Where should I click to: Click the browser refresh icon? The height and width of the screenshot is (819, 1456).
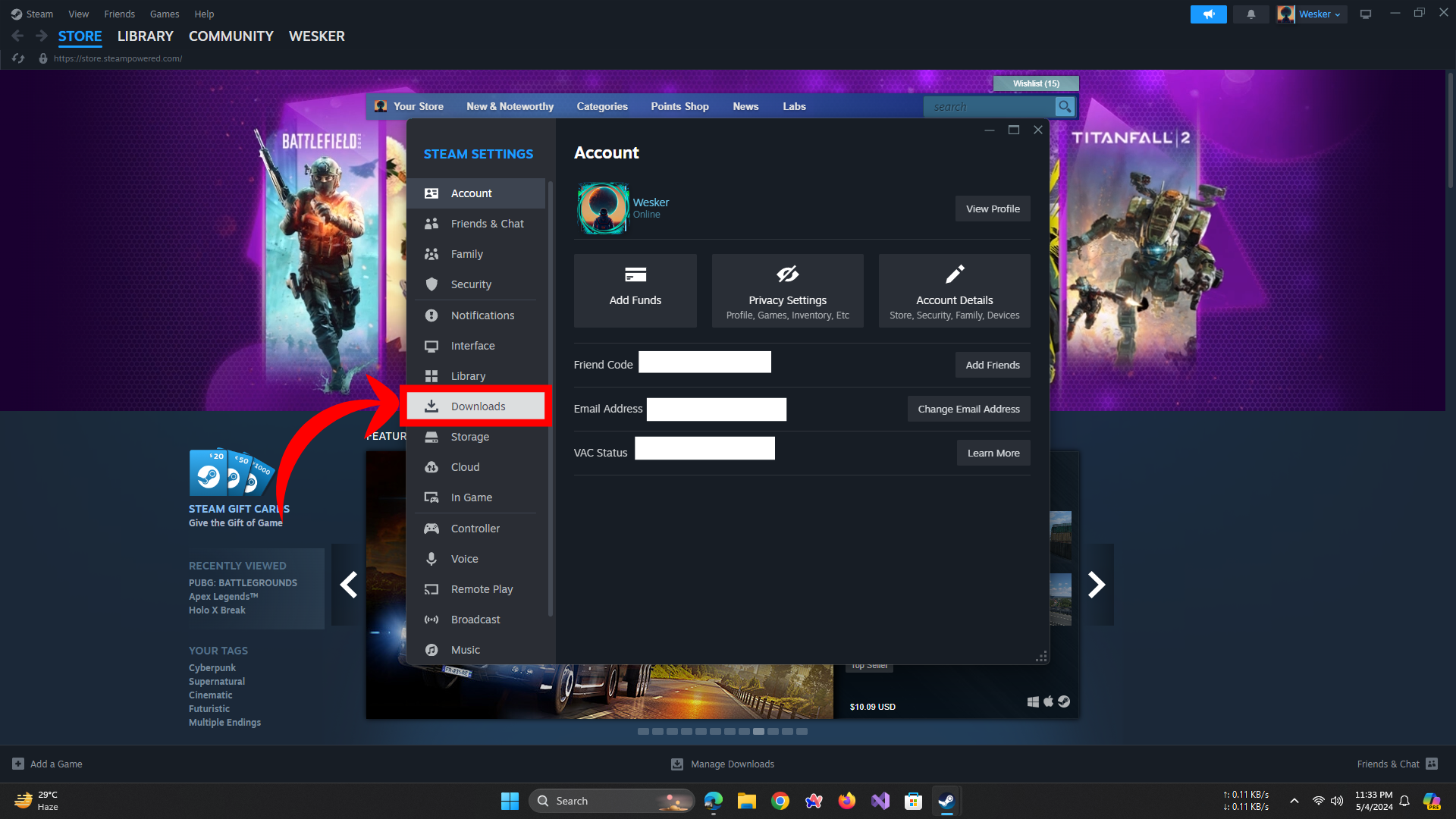click(x=19, y=58)
